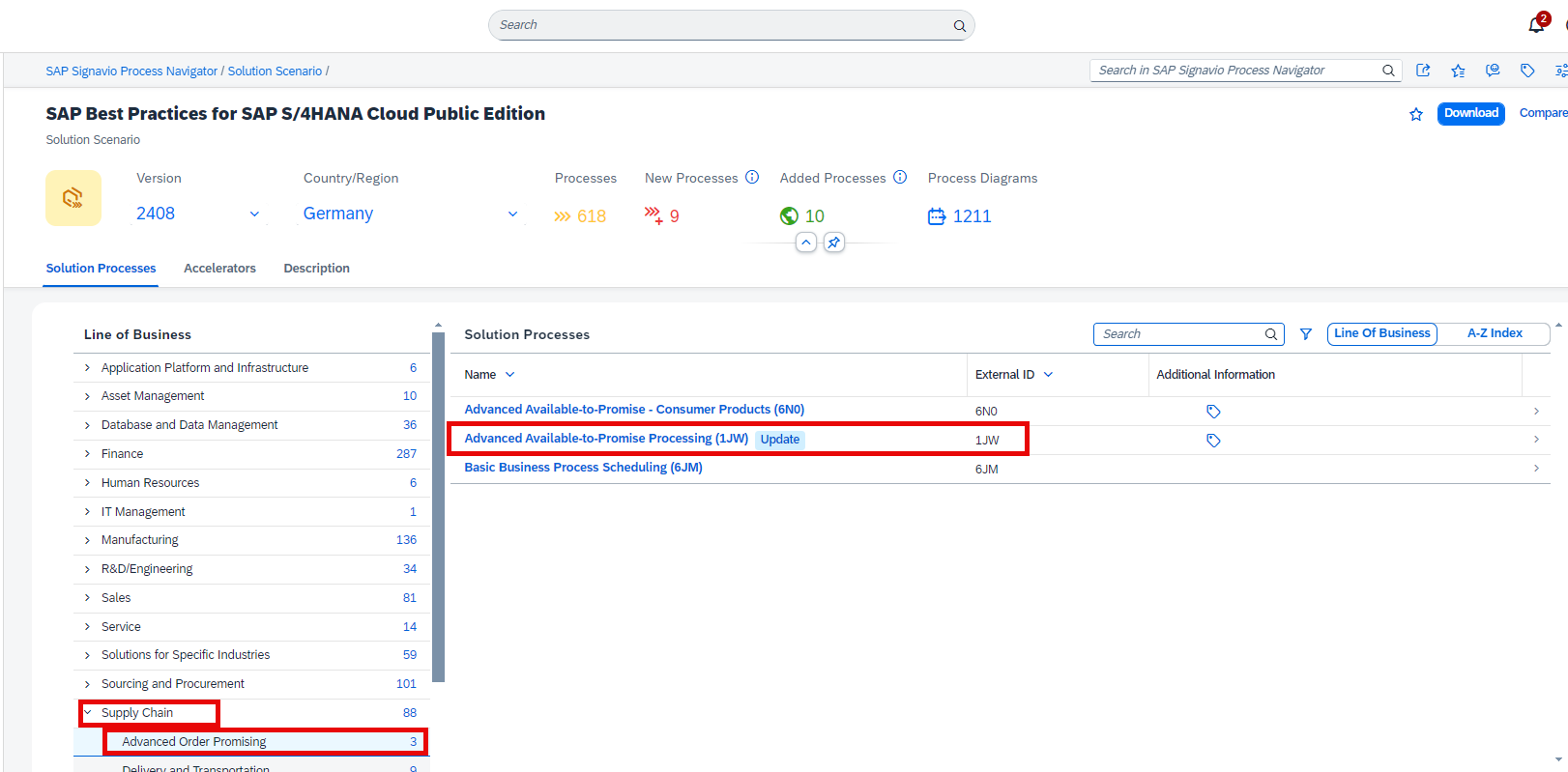The width and height of the screenshot is (1568, 772).
Task: Pin the header with pin icon
Action: (834, 243)
